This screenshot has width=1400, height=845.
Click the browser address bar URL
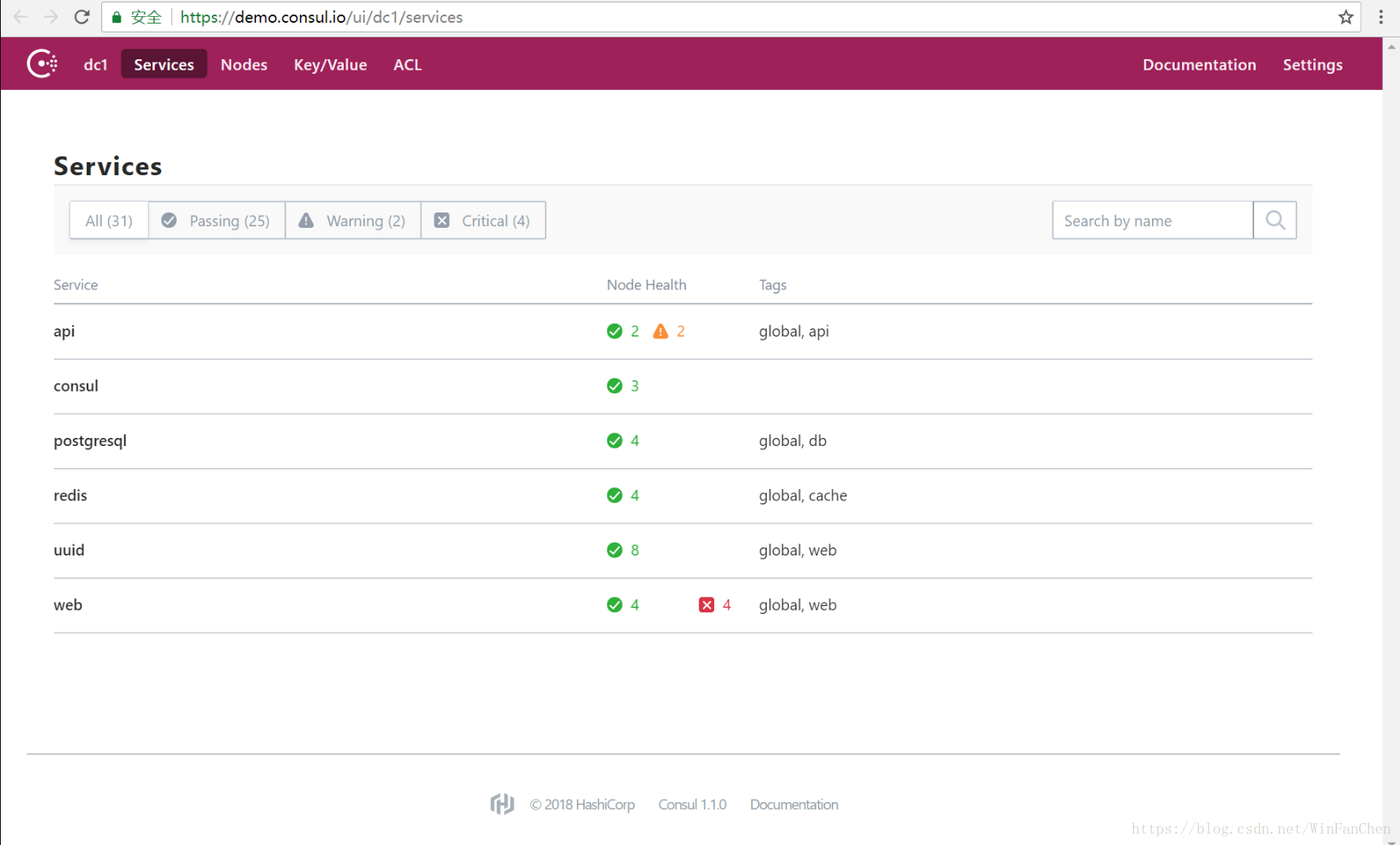(321, 17)
